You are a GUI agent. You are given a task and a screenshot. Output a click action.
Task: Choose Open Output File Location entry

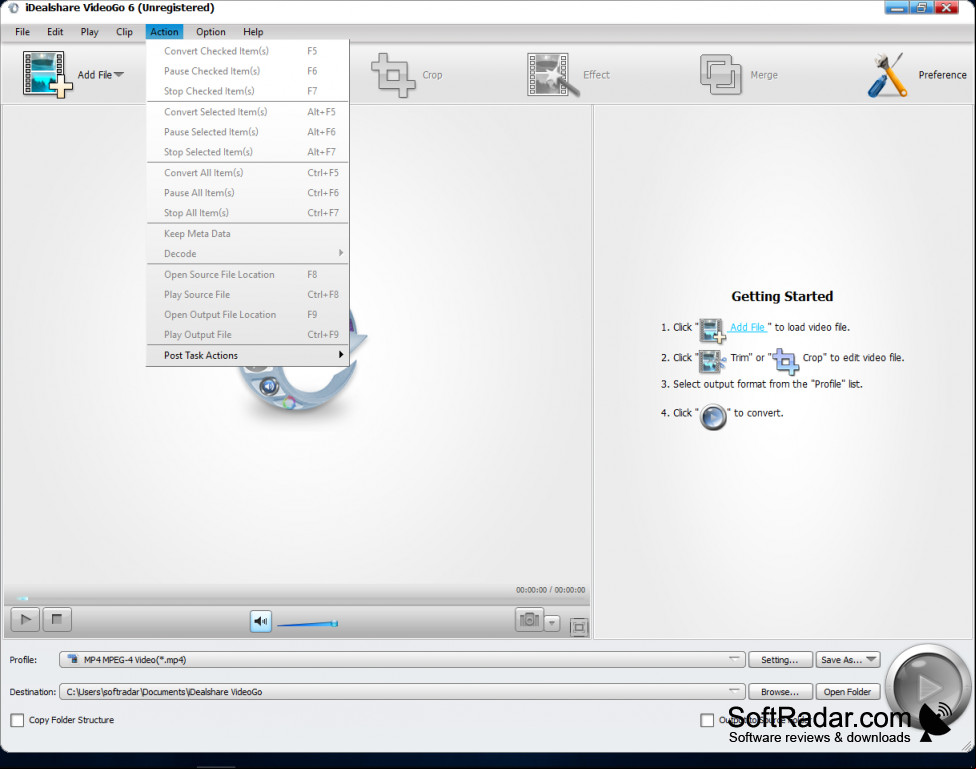[x=248, y=314]
